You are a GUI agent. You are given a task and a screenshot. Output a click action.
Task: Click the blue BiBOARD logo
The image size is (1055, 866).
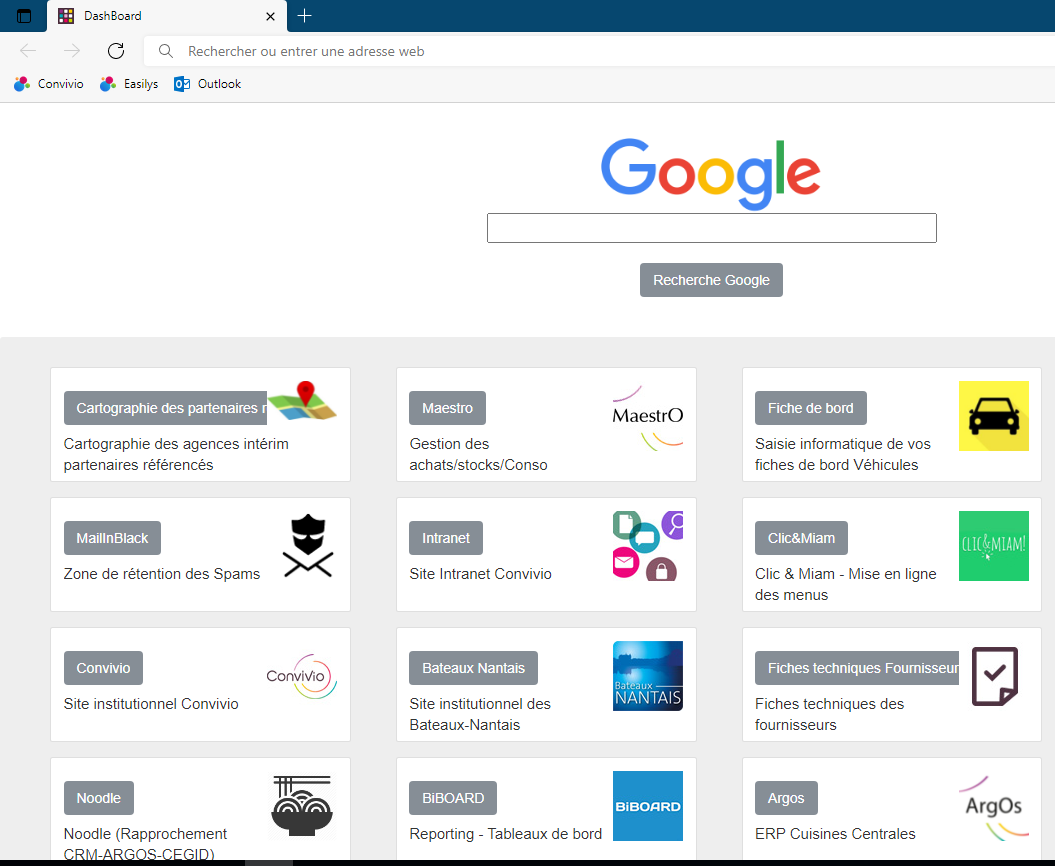click(x=647, y=805)
